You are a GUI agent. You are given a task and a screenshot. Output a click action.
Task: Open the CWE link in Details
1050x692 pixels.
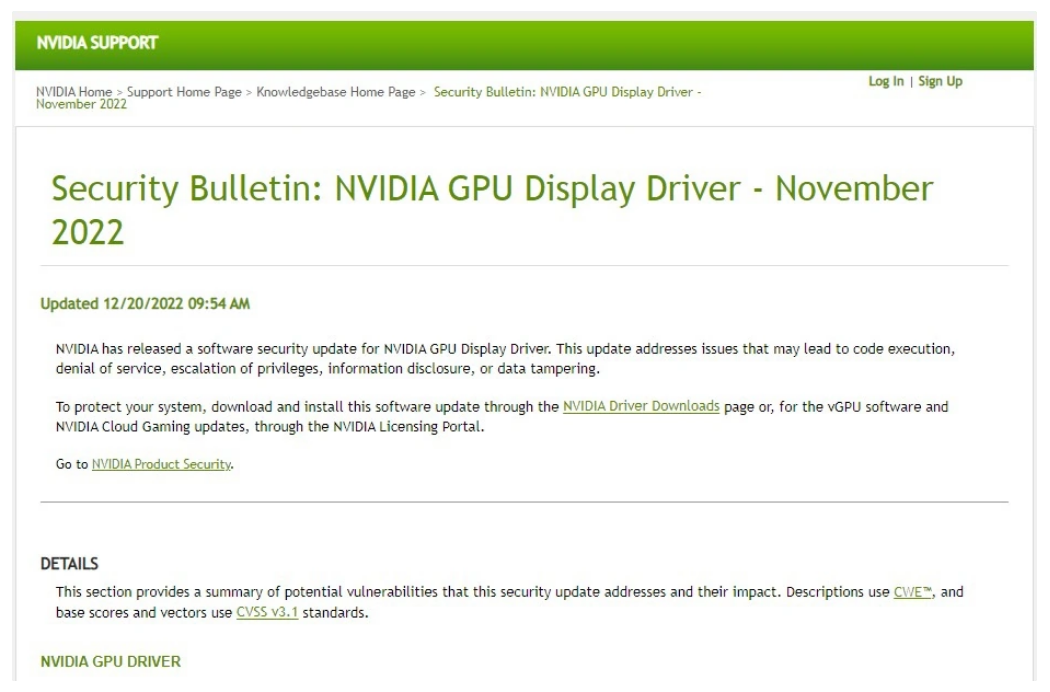click(x=913, y=592)
